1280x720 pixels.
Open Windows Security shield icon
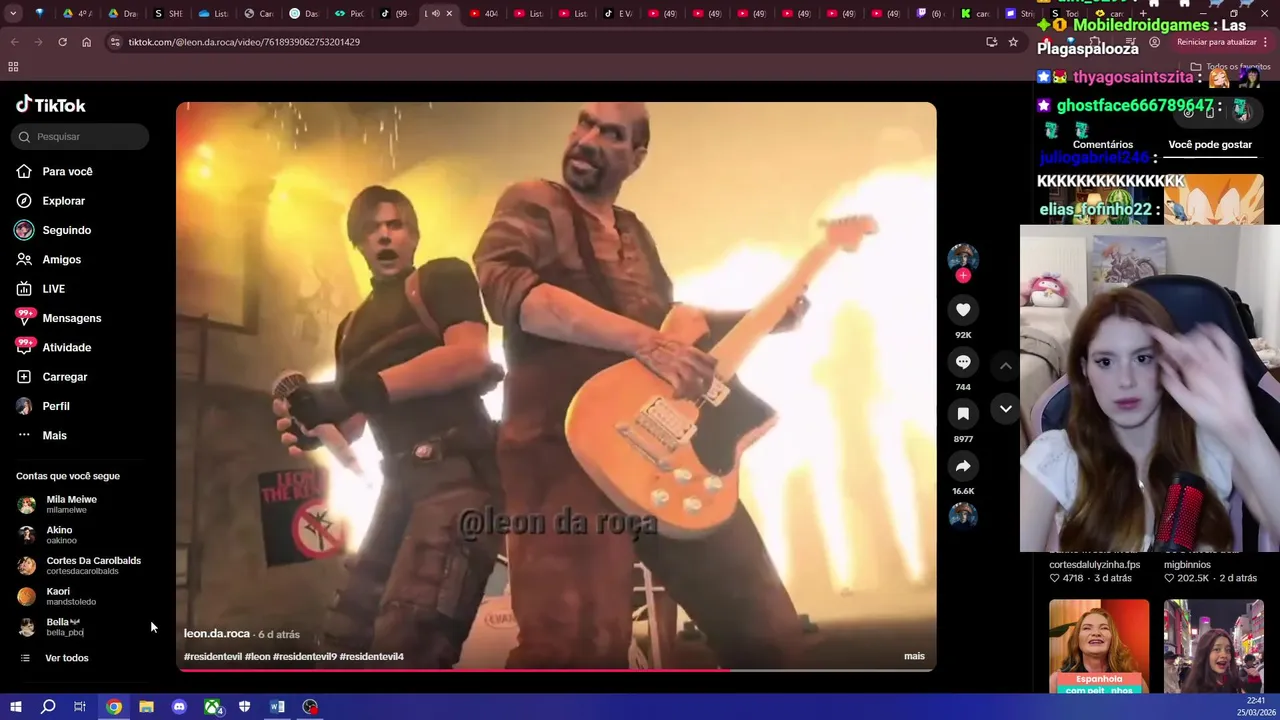point(245,707)
